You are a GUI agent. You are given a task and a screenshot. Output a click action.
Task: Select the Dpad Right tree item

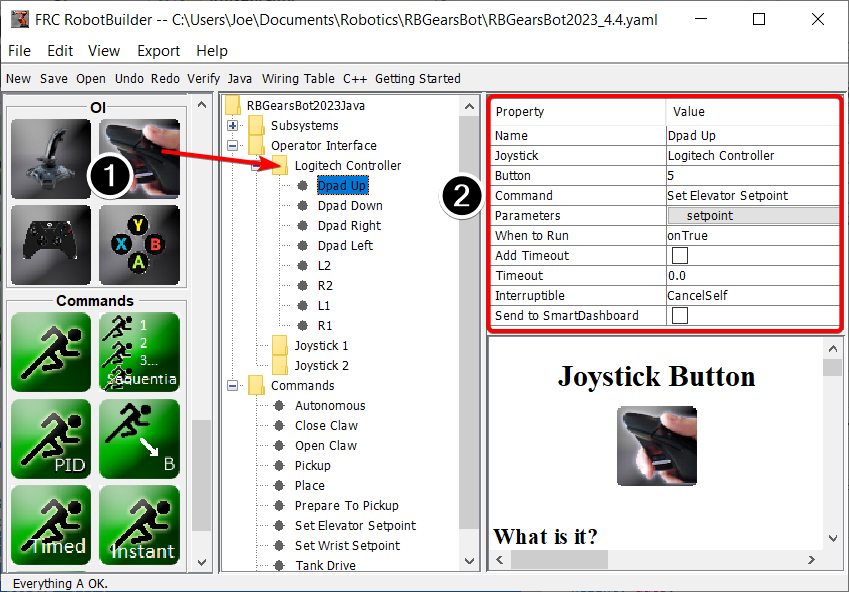(x=349, y=226)
